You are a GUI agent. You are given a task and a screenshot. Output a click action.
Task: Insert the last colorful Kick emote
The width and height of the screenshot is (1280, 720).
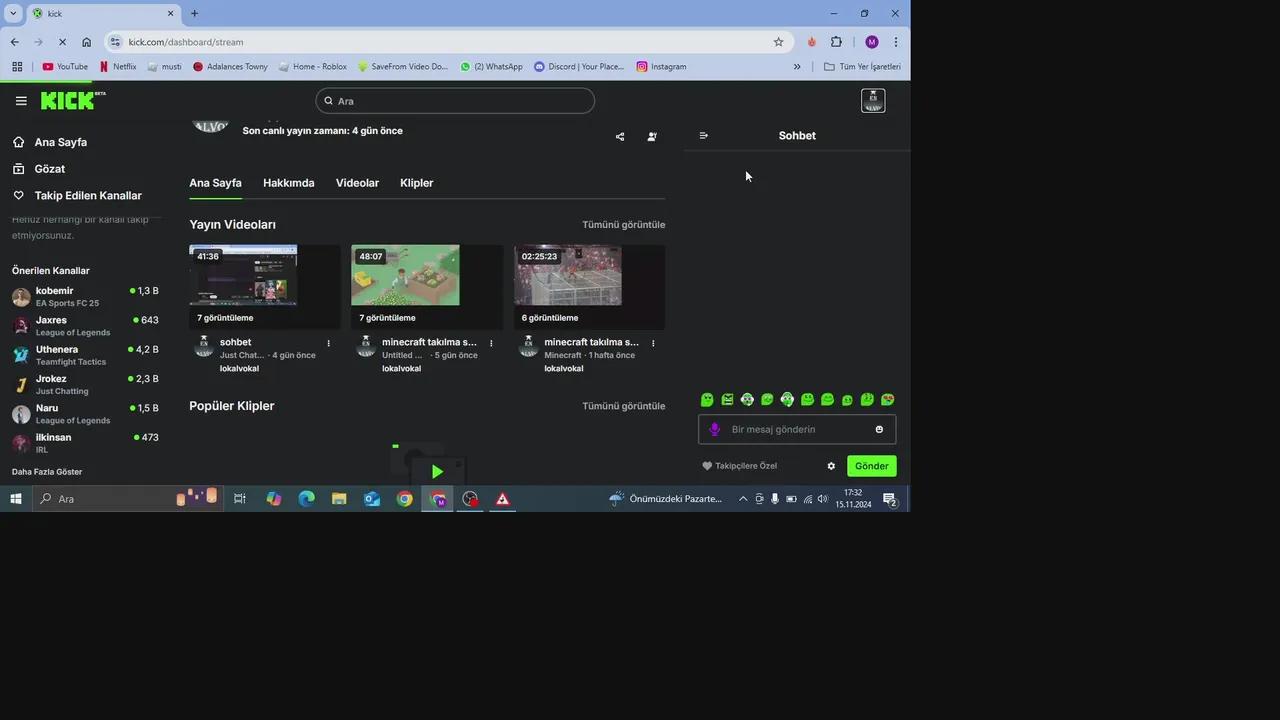coord(887,400)
